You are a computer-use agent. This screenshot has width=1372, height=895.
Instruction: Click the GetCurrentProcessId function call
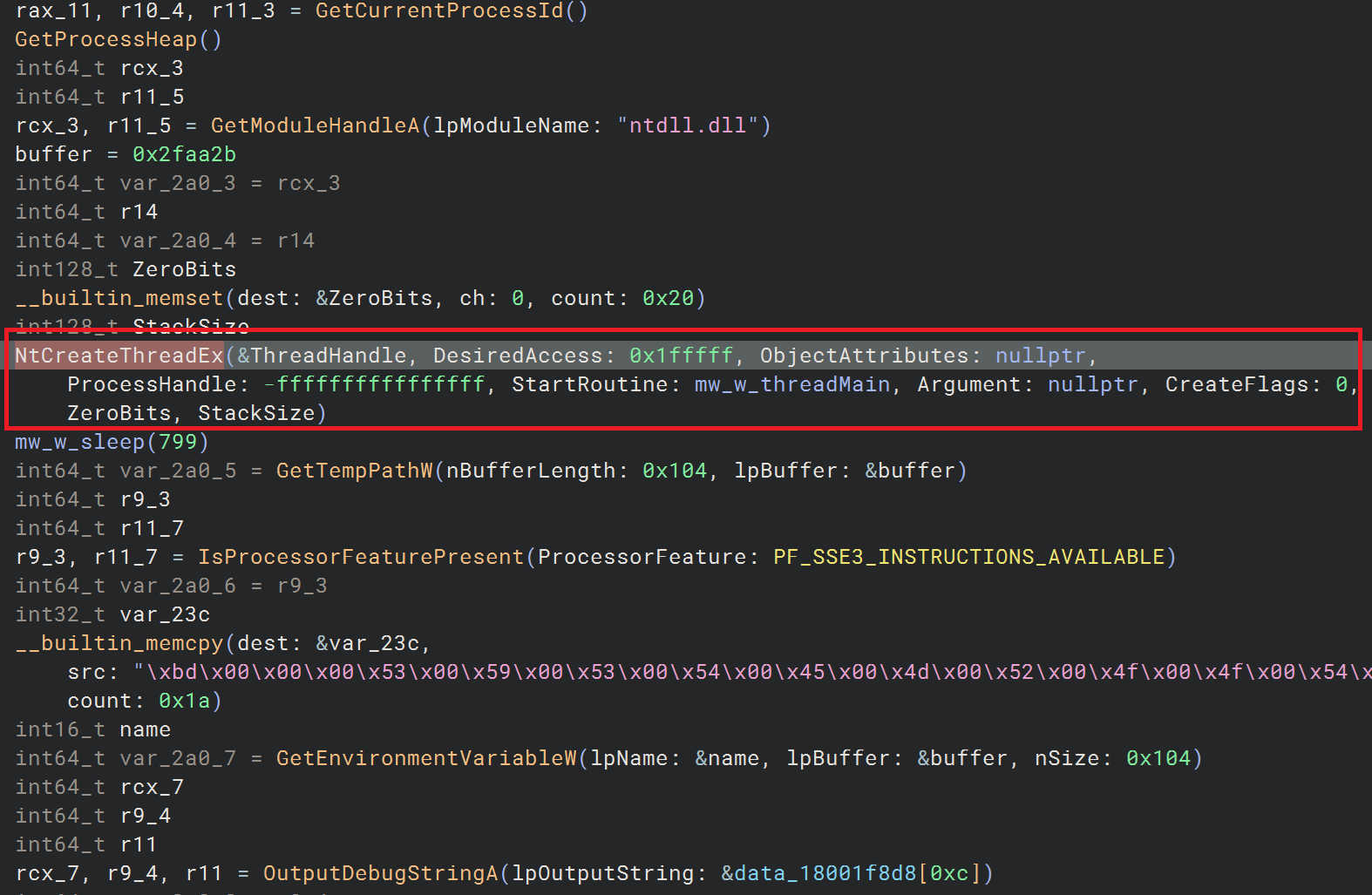(438, 10)
